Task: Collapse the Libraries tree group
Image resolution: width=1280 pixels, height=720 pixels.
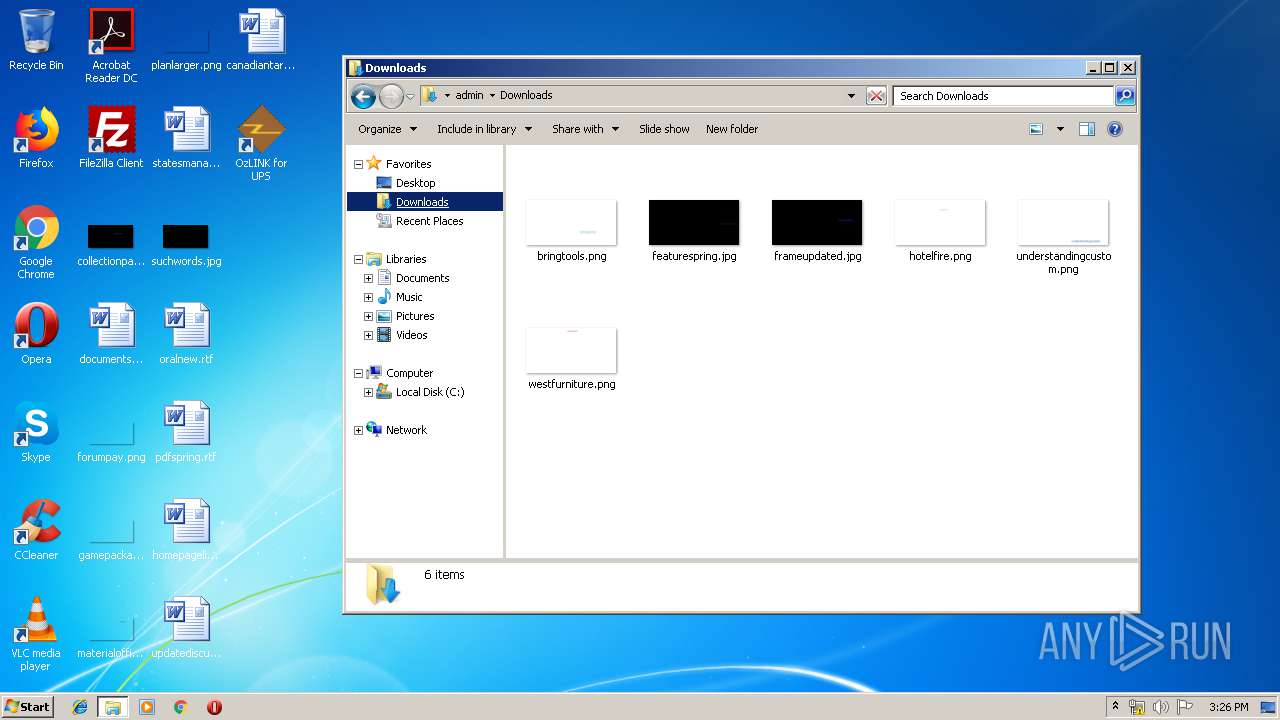Action: point(358,259)
